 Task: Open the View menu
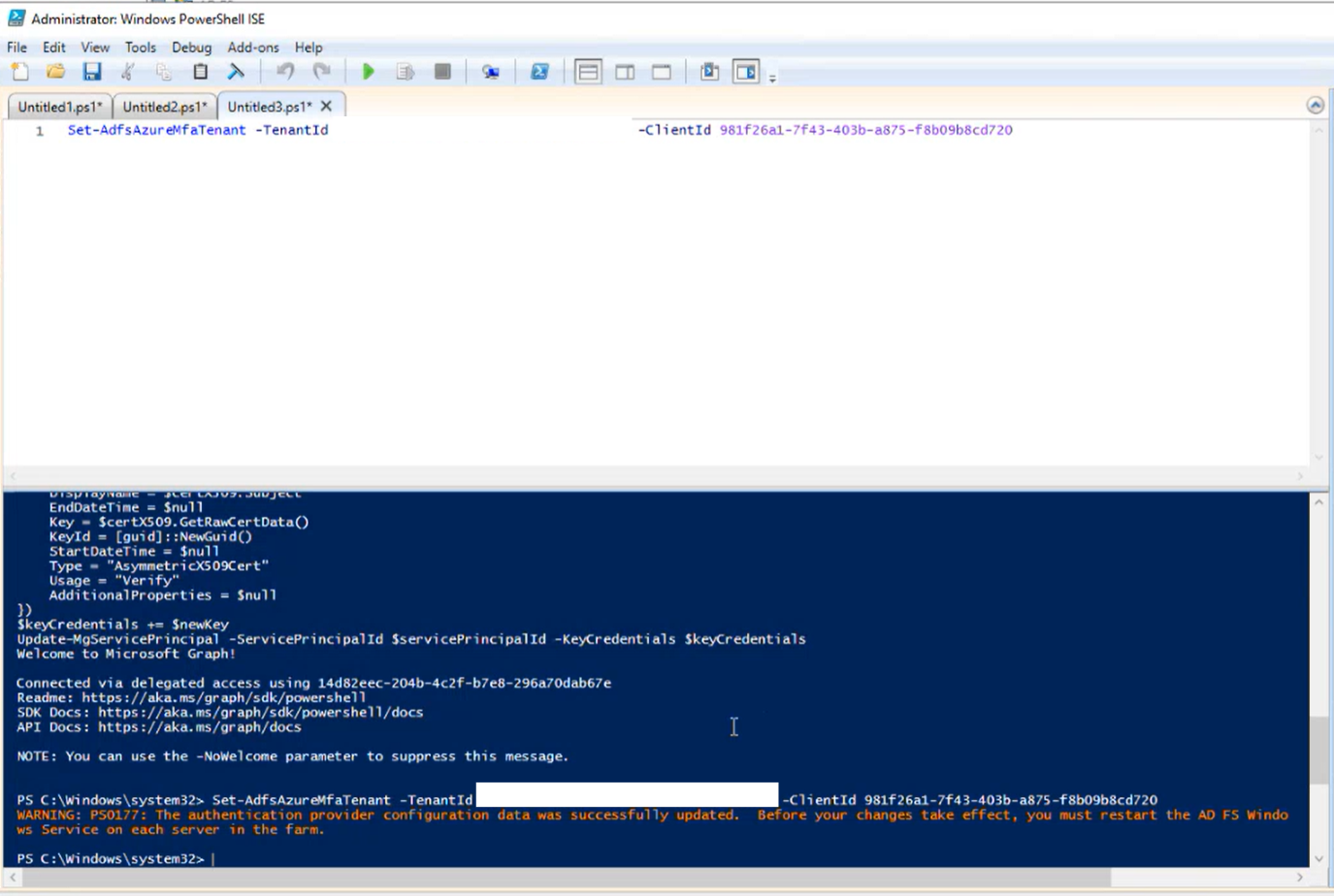(x=95, y=47)
